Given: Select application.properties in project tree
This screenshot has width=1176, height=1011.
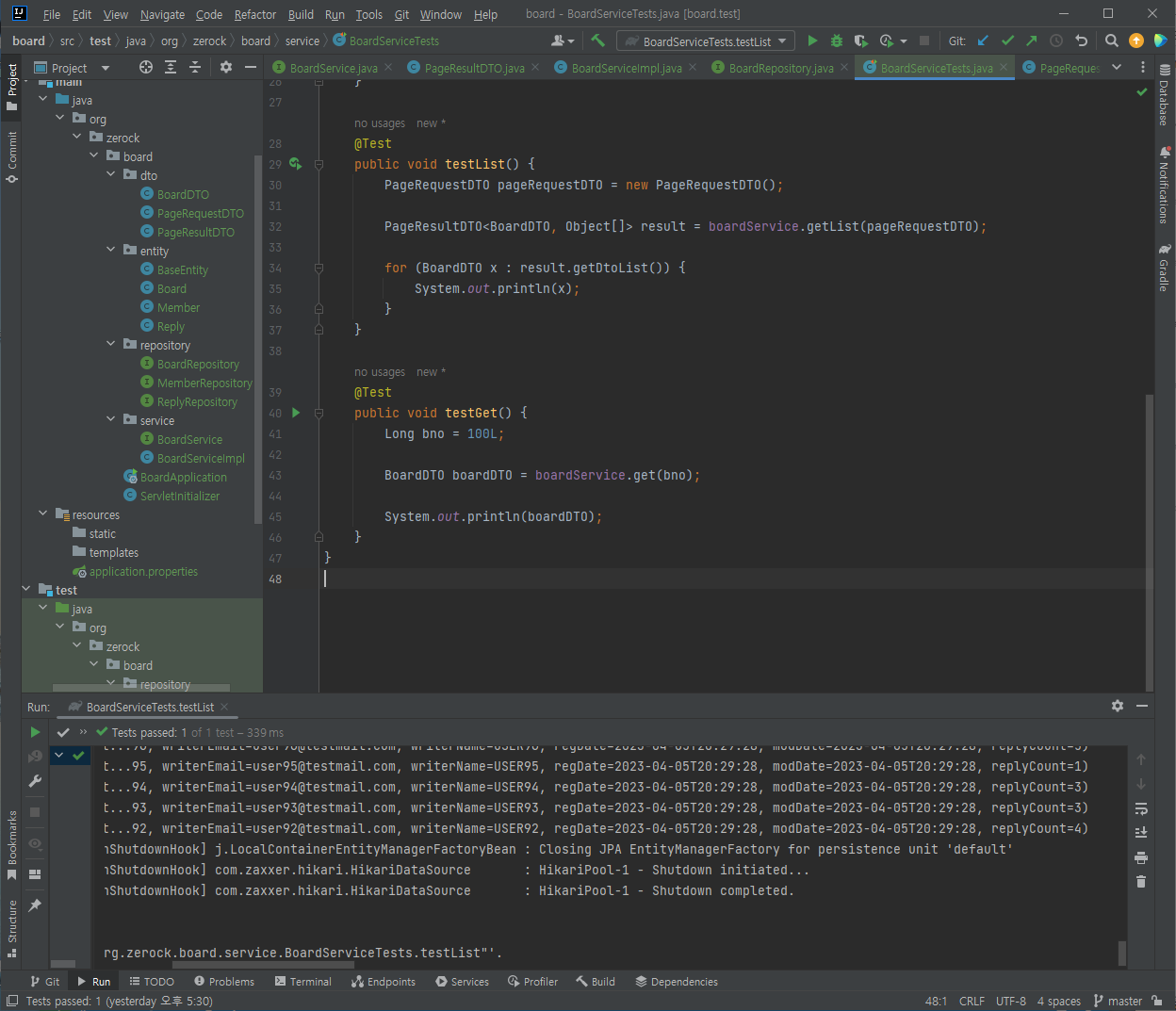Looking at the screenshot, I should (x=143, y=571).
